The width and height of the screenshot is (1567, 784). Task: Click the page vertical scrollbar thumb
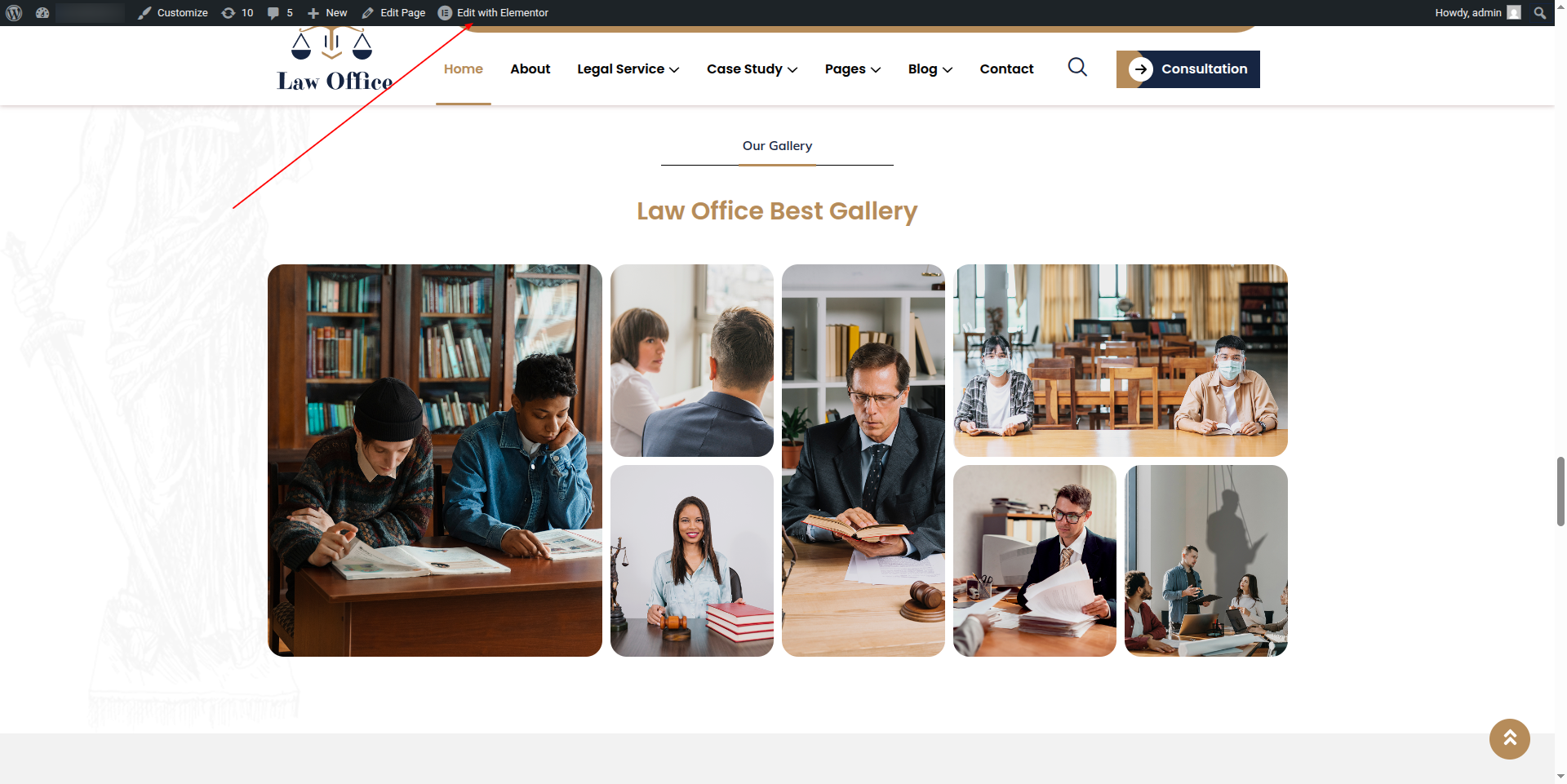click(1560, 492)
